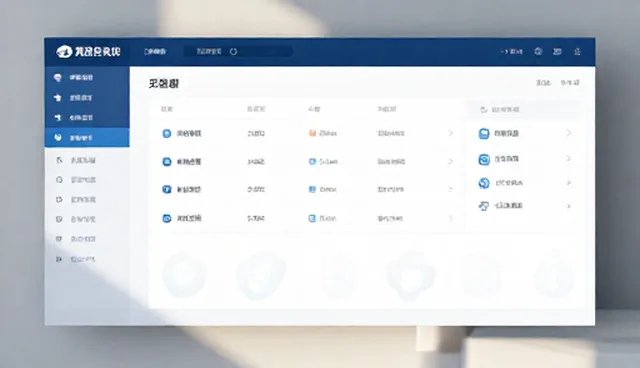Click the small blue type icon in the fourth row
Image resolution: width=640 pixels, height=368 pixels.
(x=312, y=218)
